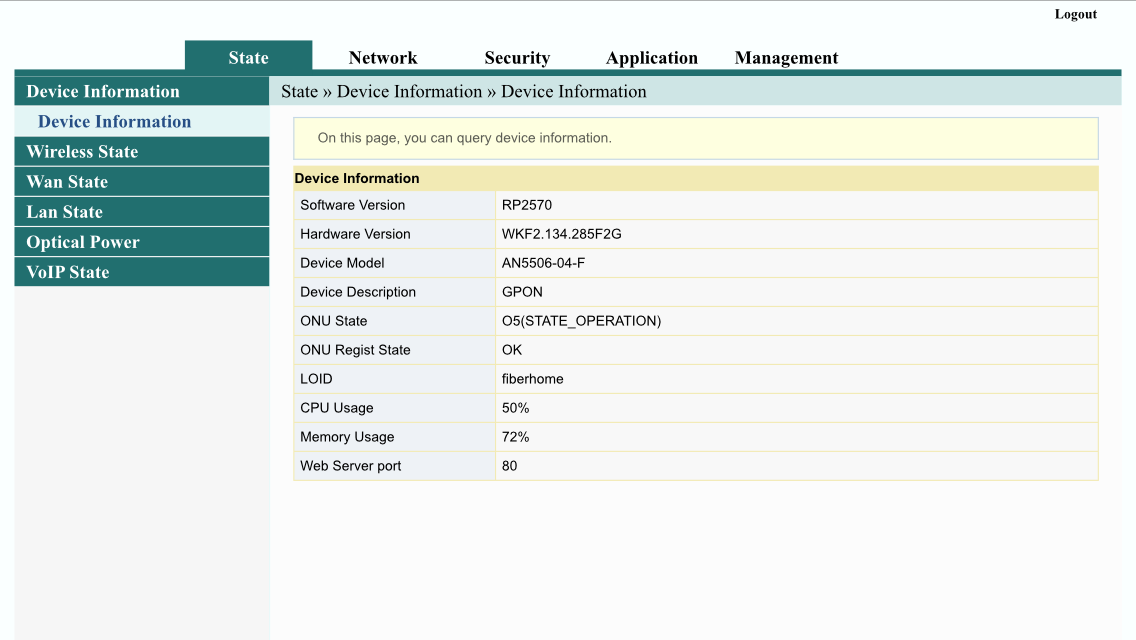Viewport: 1136px width, 640px height.
Task: Click the Logout link
Action: click(x=1075, y=14)
